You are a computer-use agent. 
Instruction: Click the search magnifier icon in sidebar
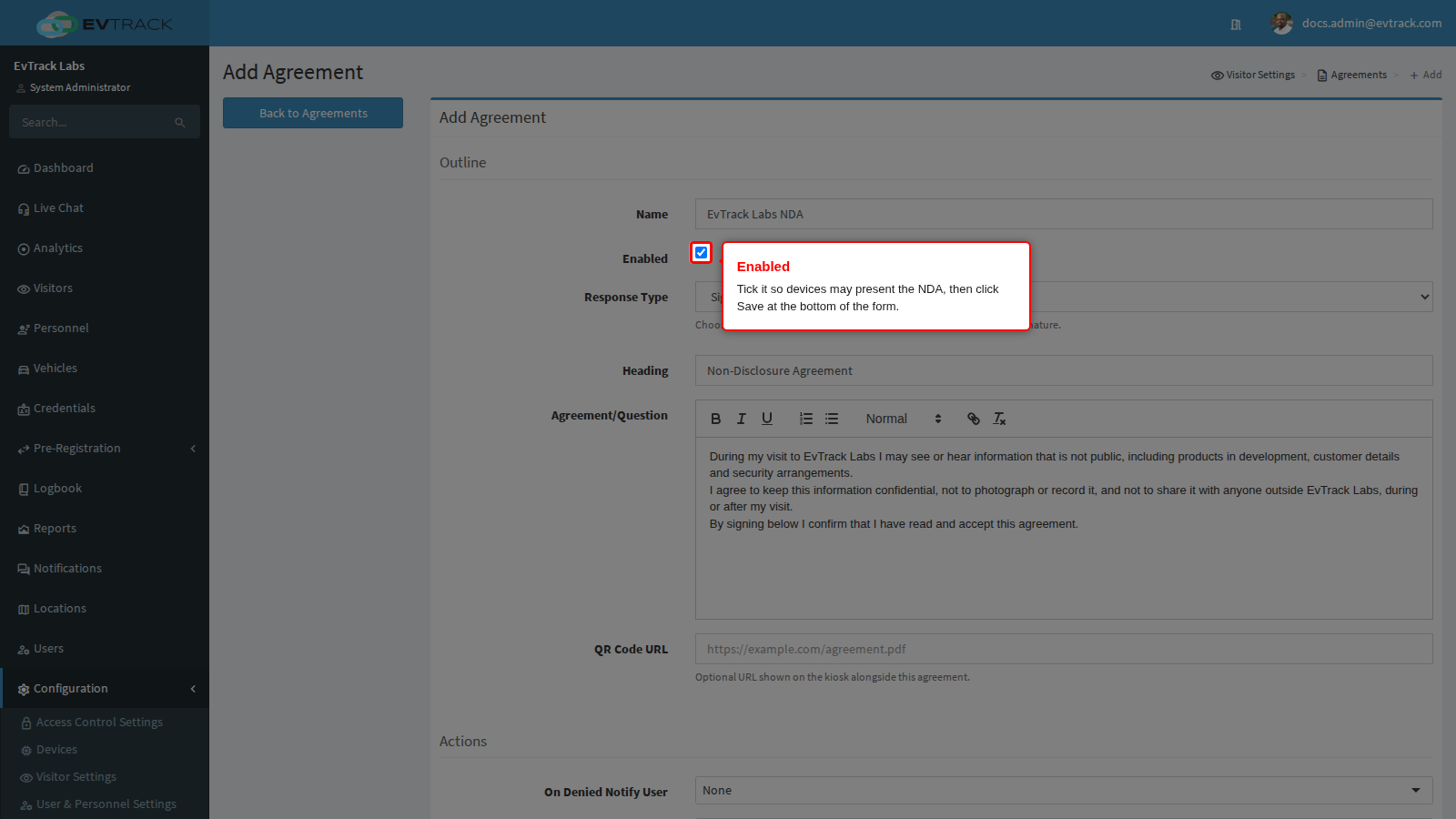pyautogui.click(x=180, y=123)
